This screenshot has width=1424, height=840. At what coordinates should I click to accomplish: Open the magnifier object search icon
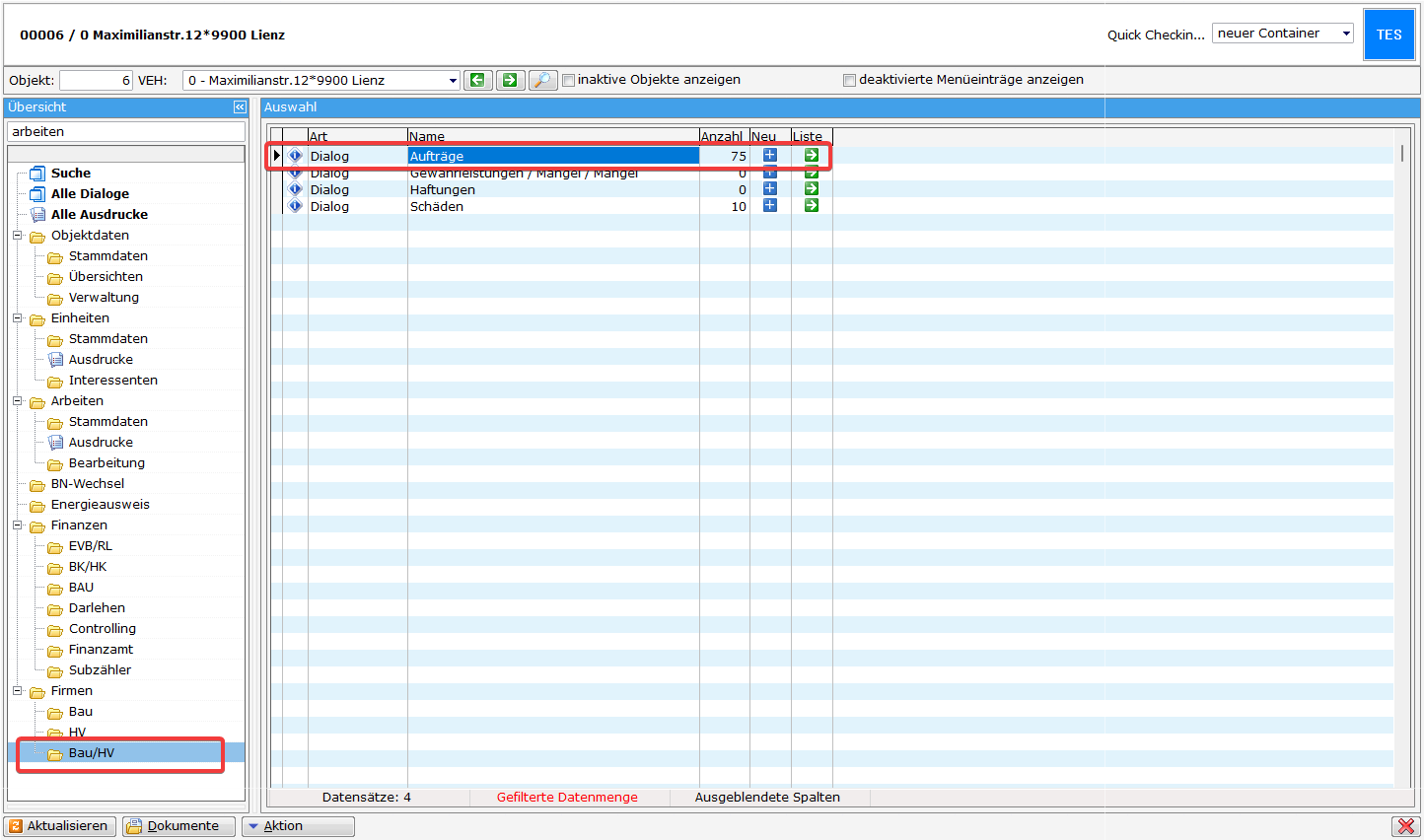[542, 80]
